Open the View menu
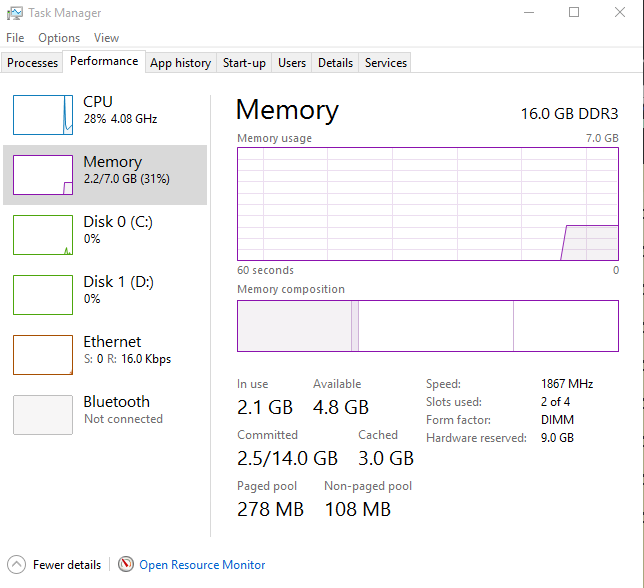 pyautogui.click(x=106, y=38)
